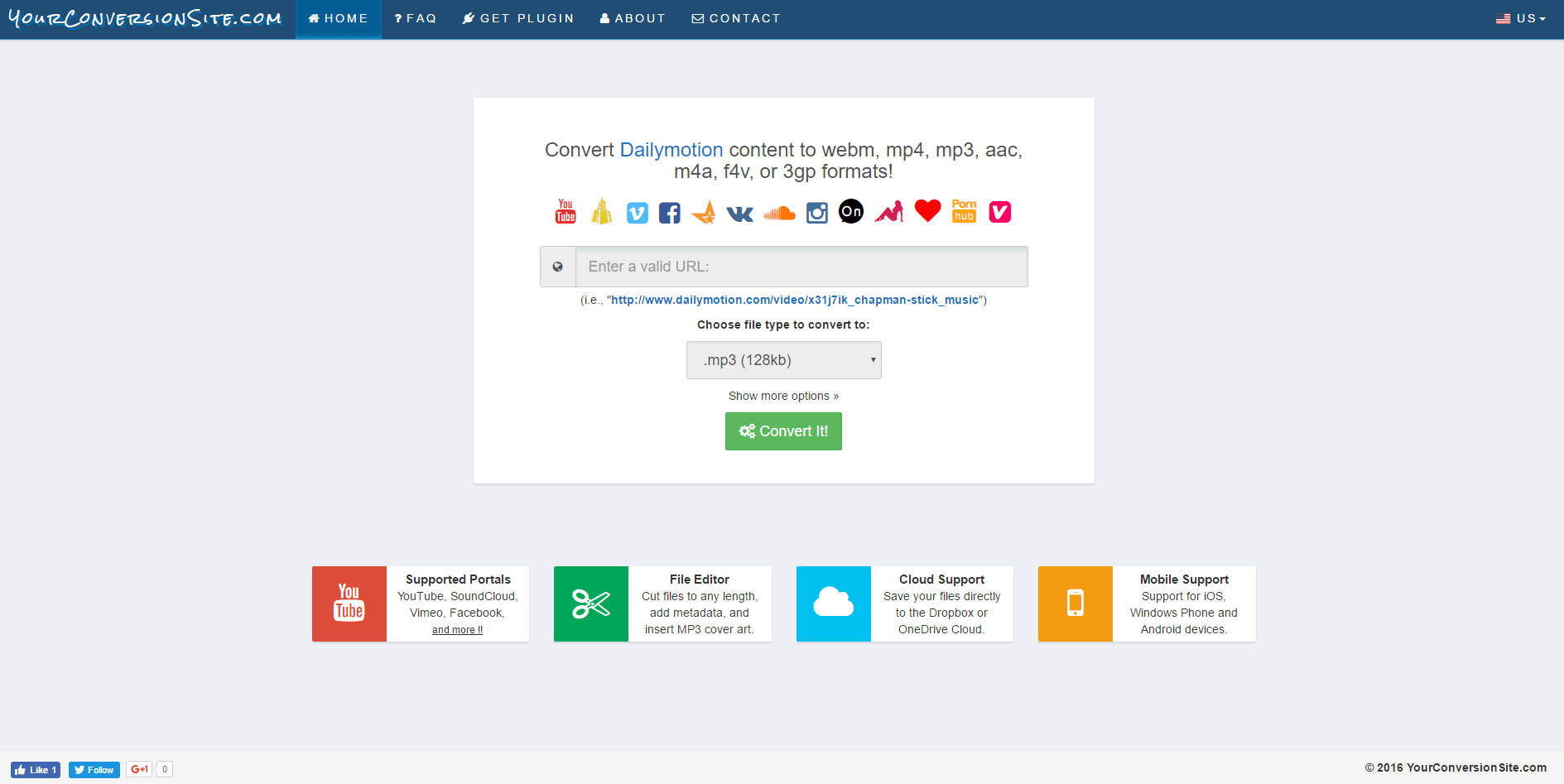Click the 'File Editor' heading
The width and height of the screenshot is (1564, 784).
700,580
